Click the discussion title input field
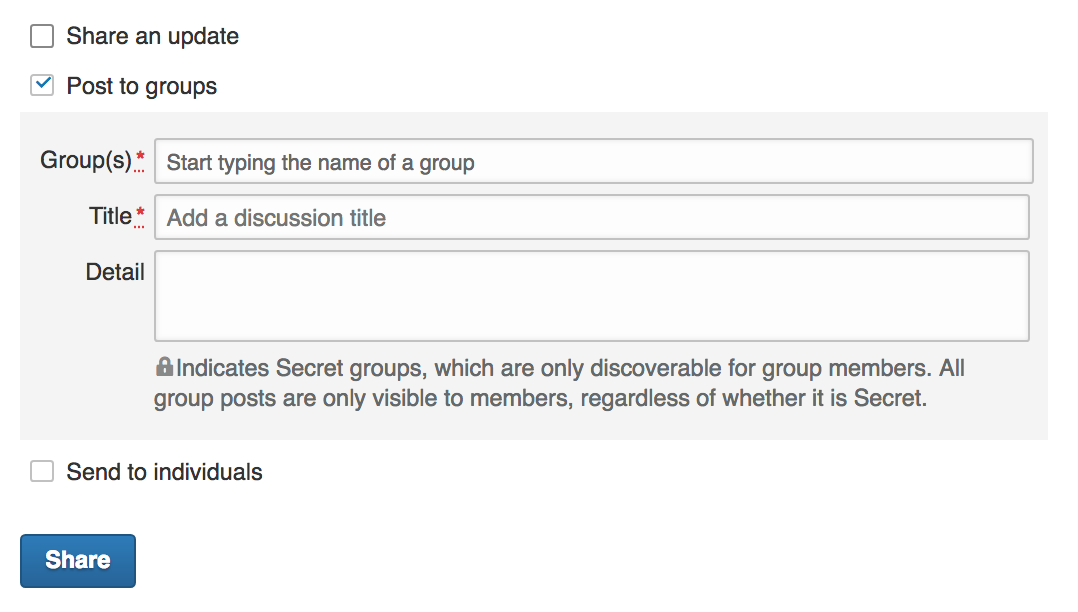 (591, 218)
